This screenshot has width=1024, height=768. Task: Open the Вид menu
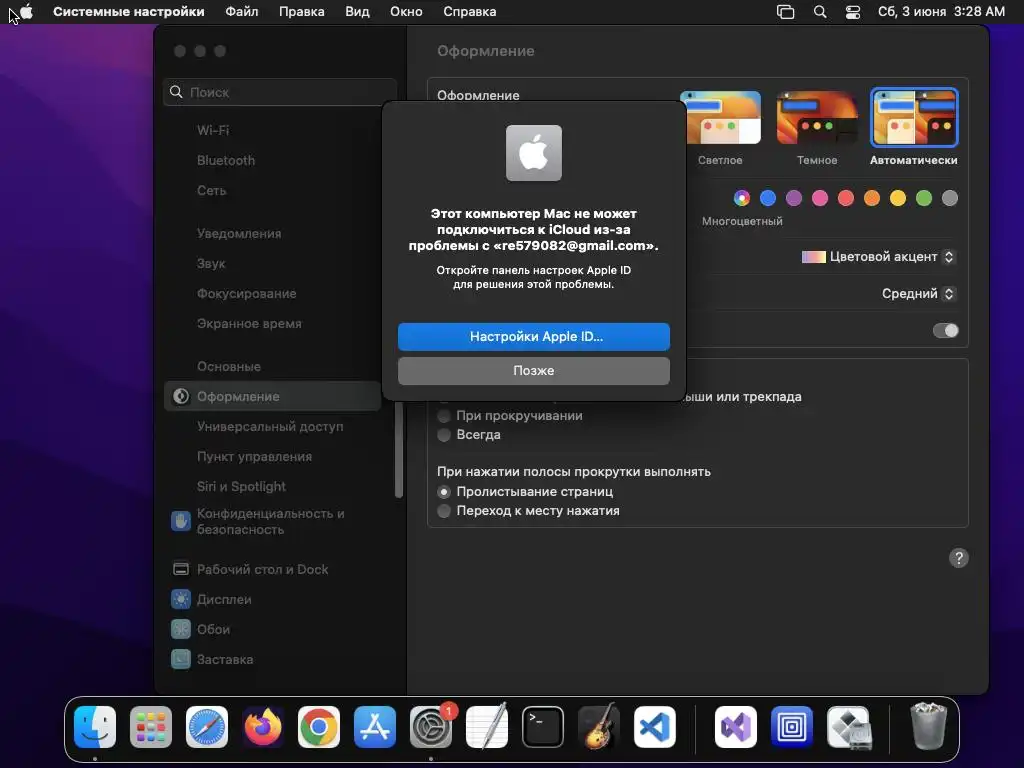click(x=357, y=12)
